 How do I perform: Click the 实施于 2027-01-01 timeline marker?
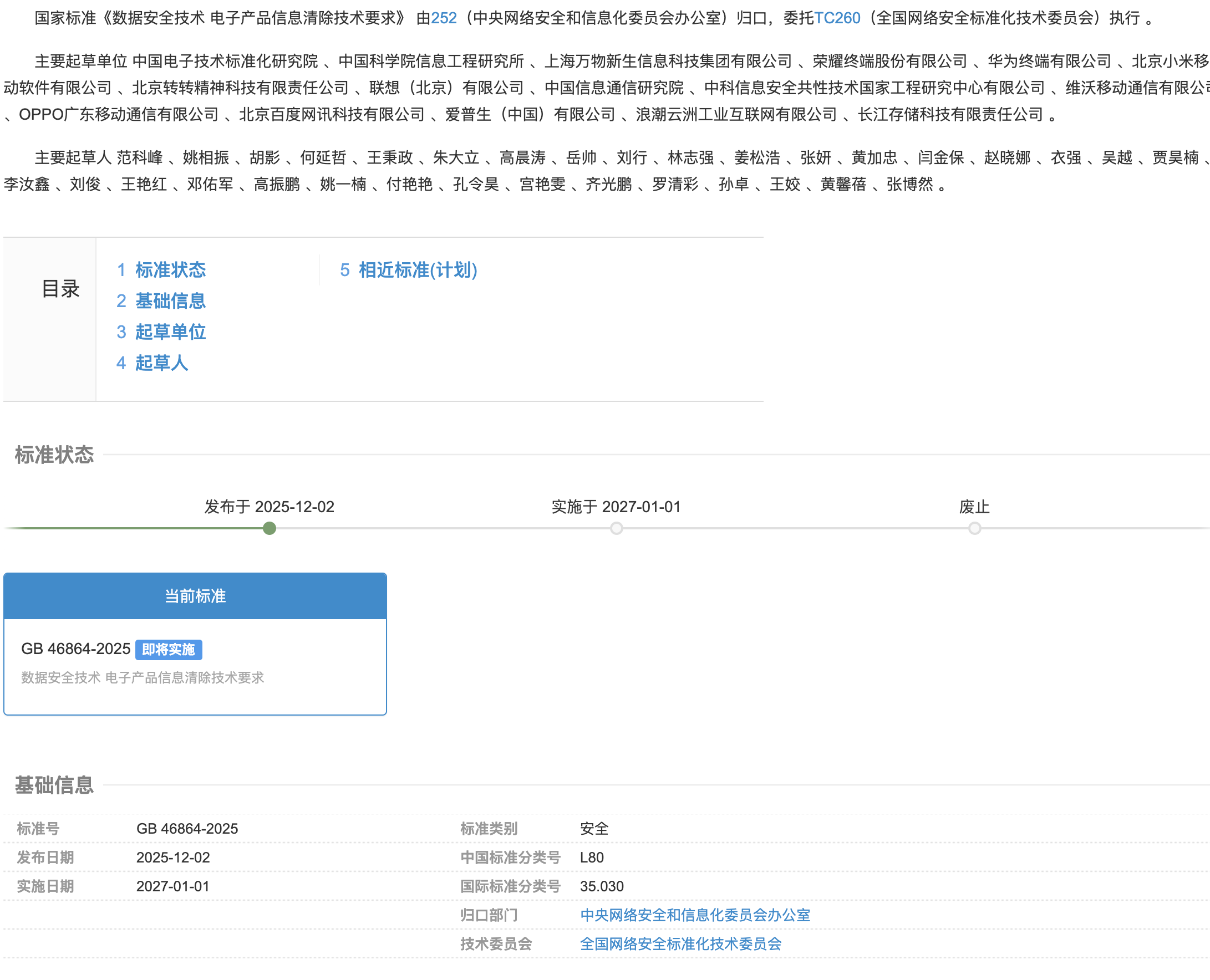pyautogui.click(x=616, y=528)
